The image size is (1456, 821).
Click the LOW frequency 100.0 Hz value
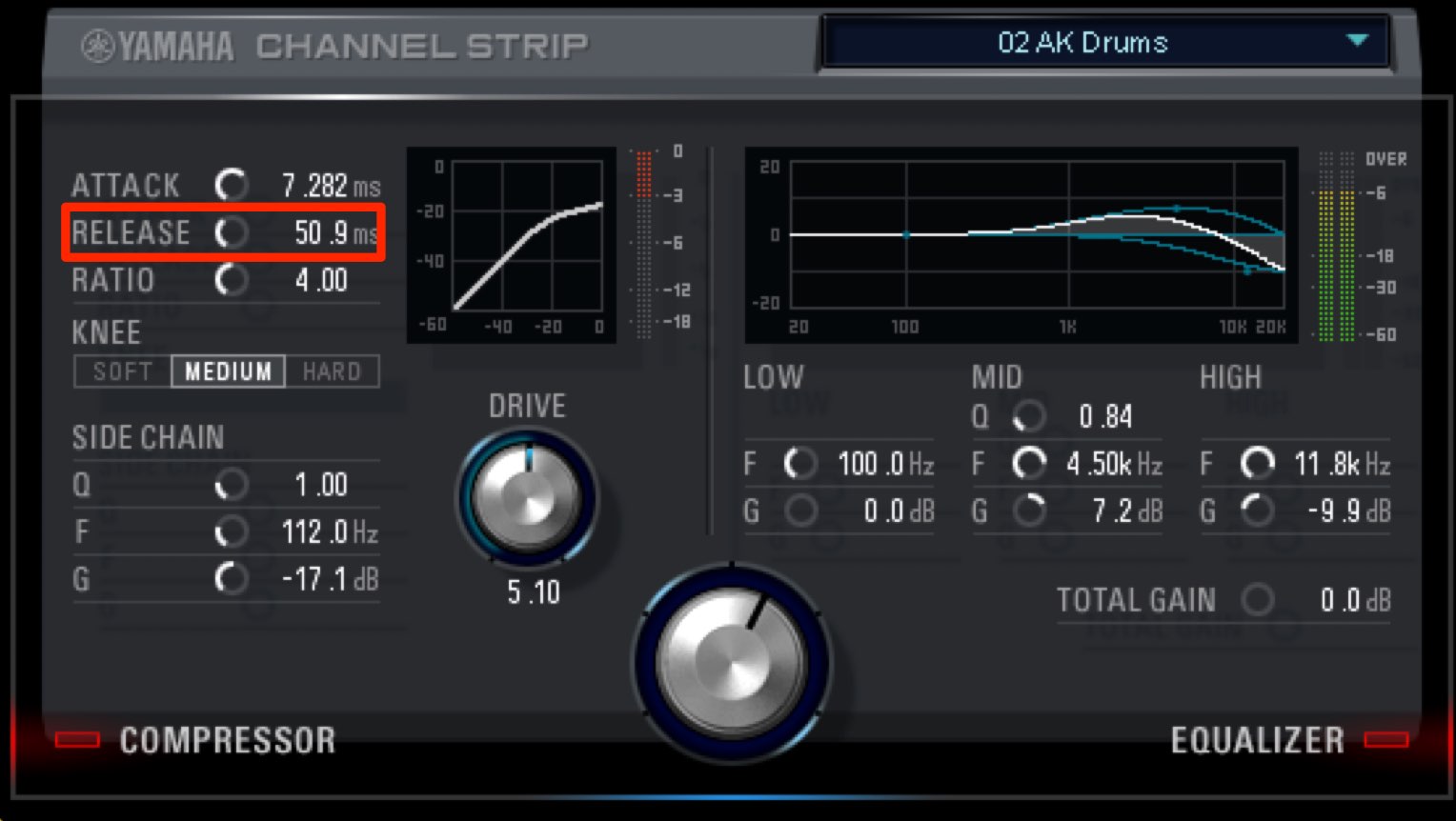pyautogui.click(x=885, y=464)
